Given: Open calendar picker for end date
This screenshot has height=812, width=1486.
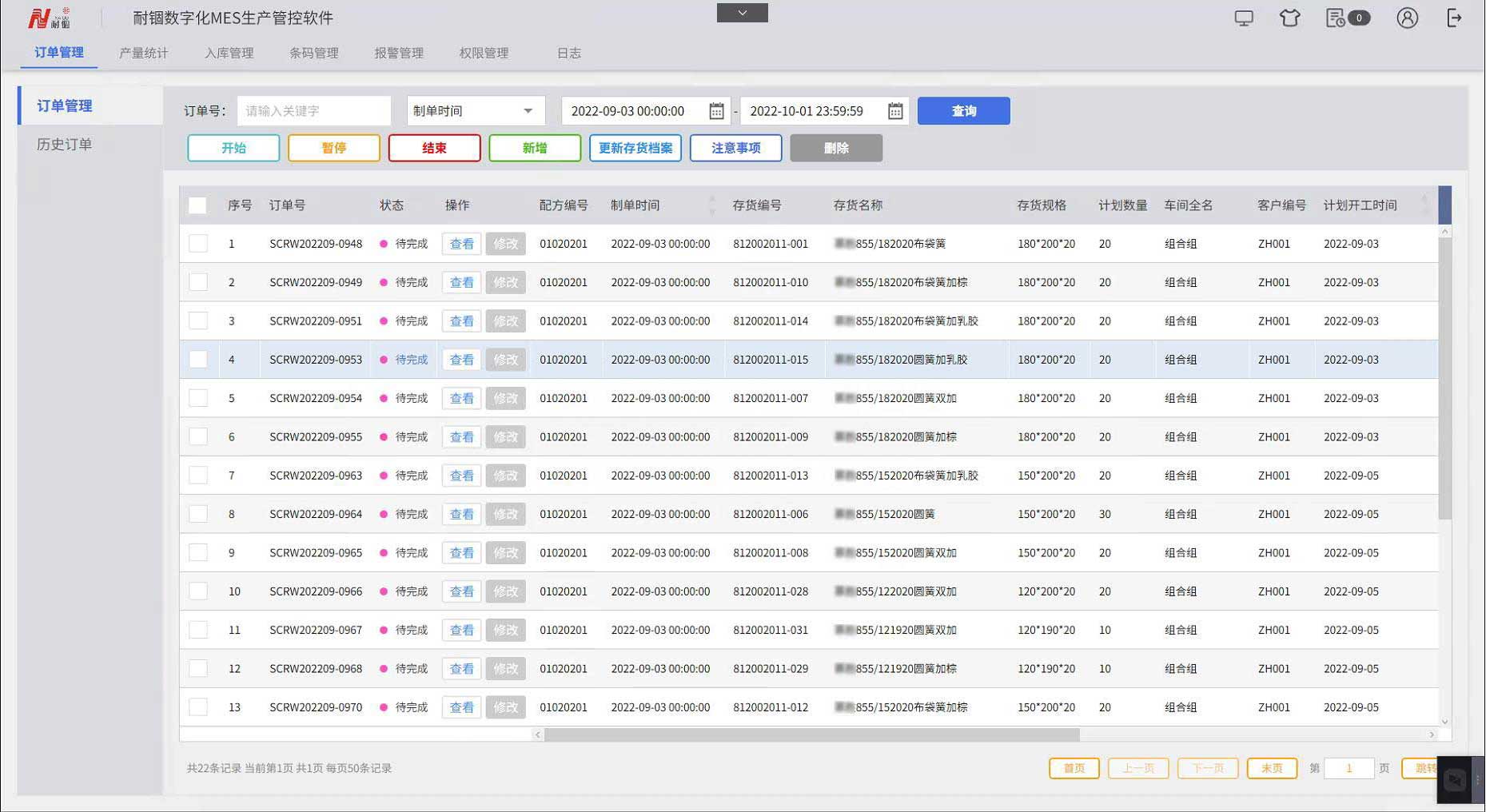Looking at the screenshot, I should (x=895, y=111).
